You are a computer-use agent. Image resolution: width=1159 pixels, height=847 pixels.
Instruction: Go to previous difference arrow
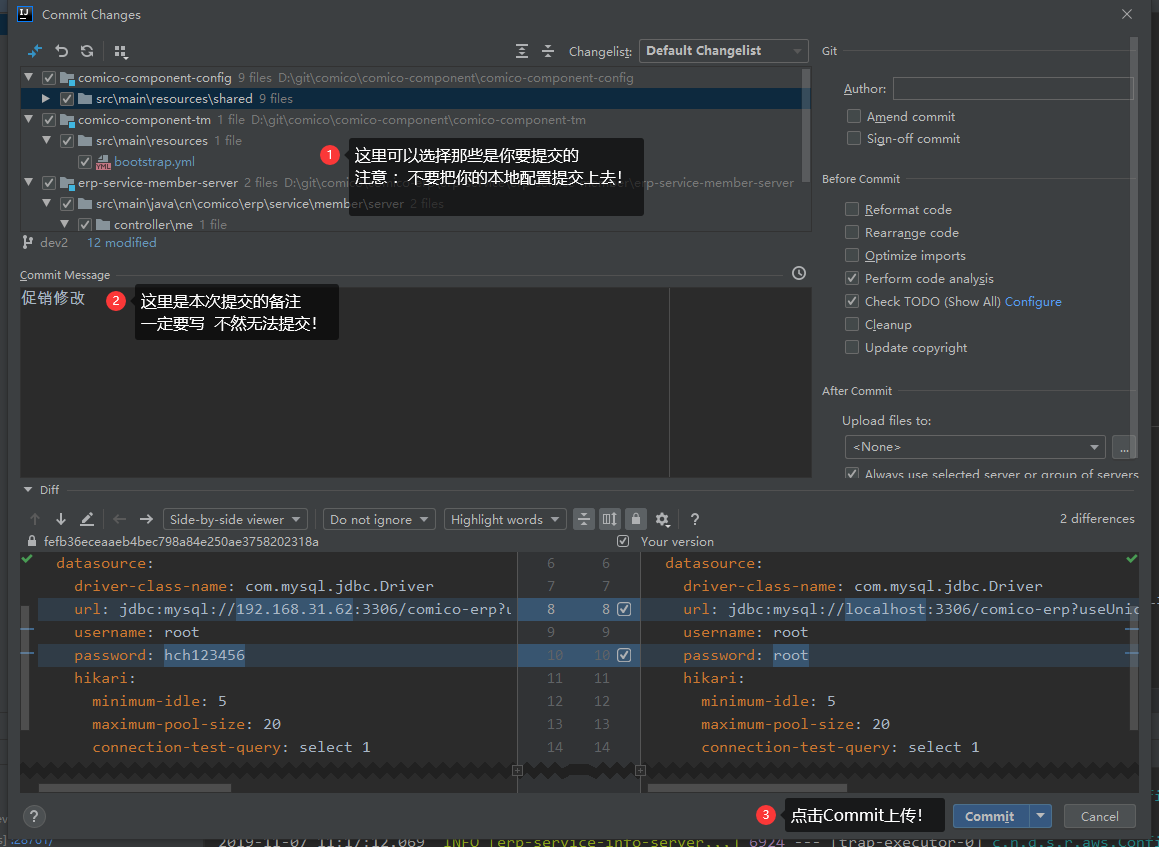35,520
